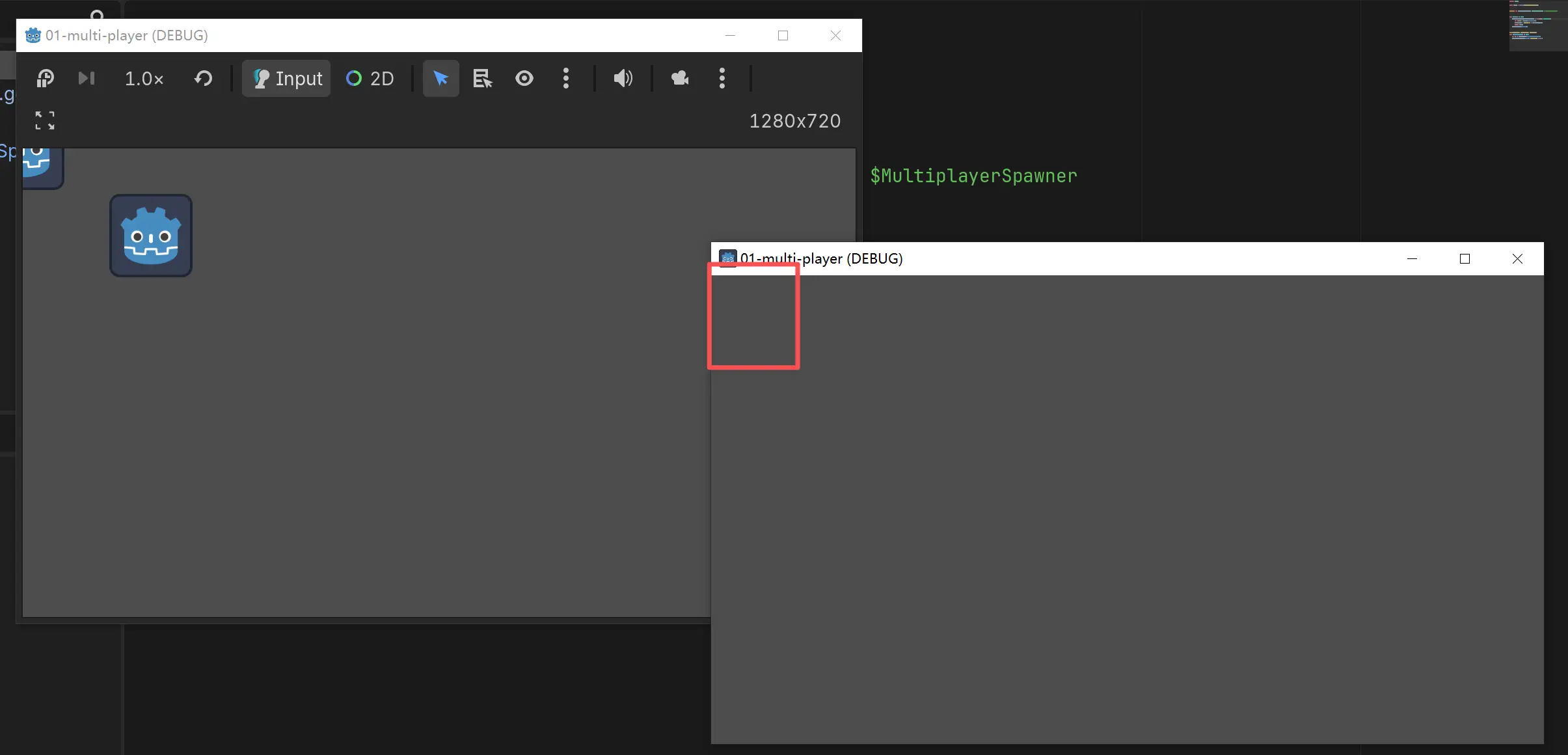Image resolution: width=1568 pixels, height=755 pixels.
Task: Open selection options three-dot menu
Action: click(x=565, y=79)
